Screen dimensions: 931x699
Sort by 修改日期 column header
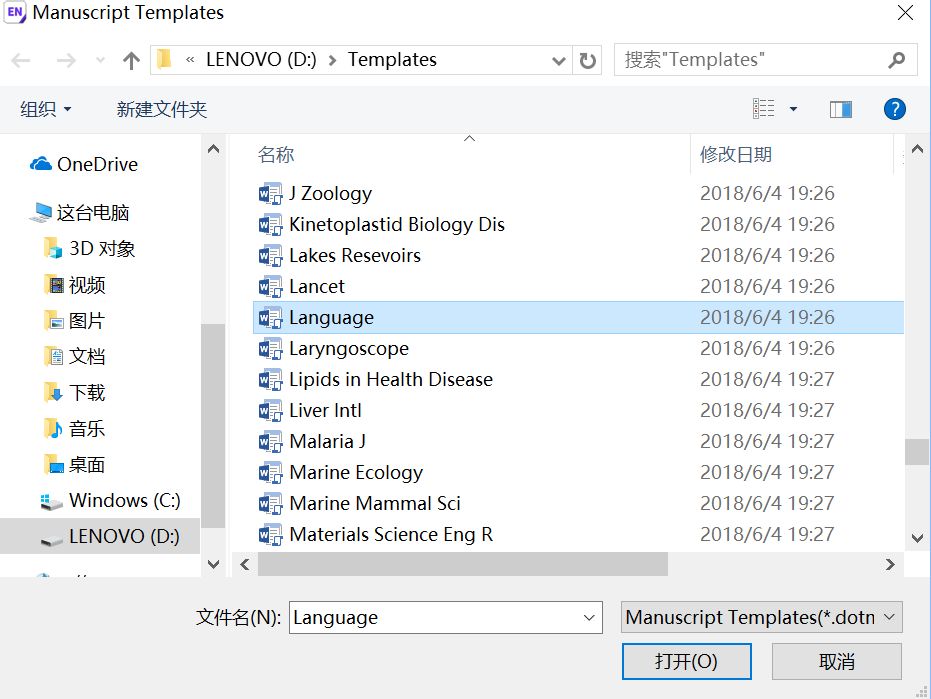point(736,154)
